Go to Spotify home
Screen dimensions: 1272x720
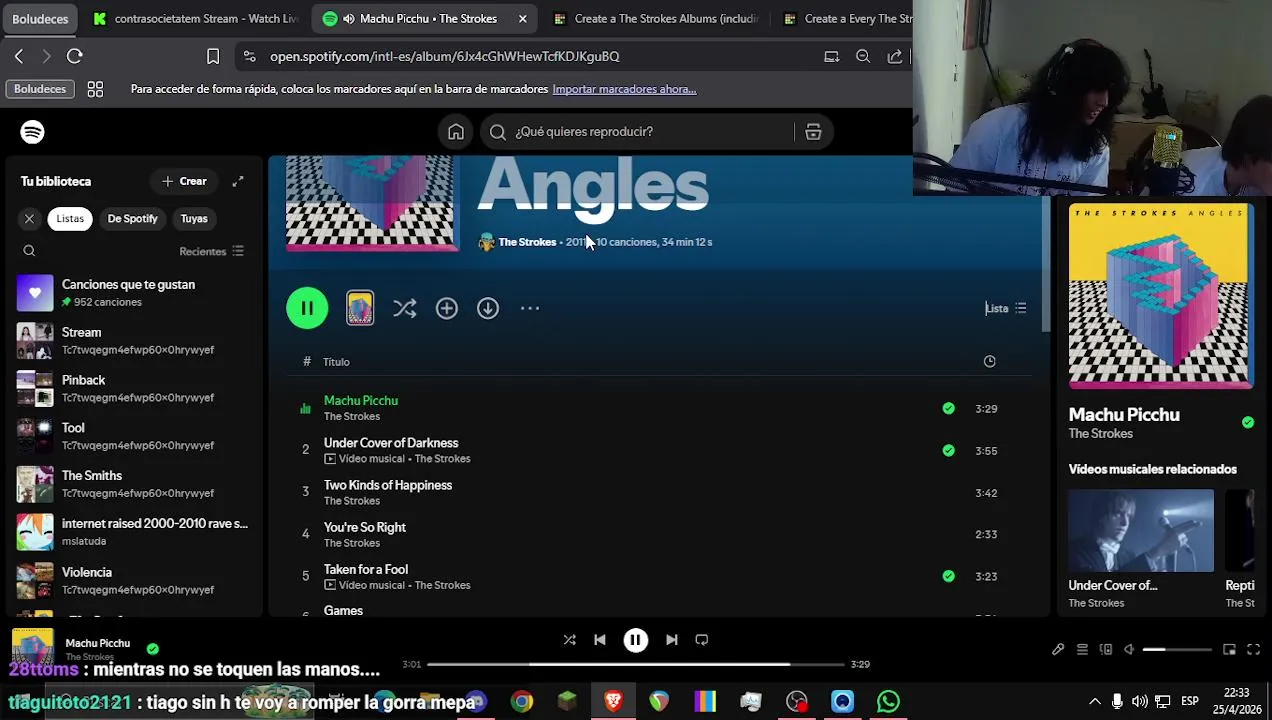click(x=456, y=132)
